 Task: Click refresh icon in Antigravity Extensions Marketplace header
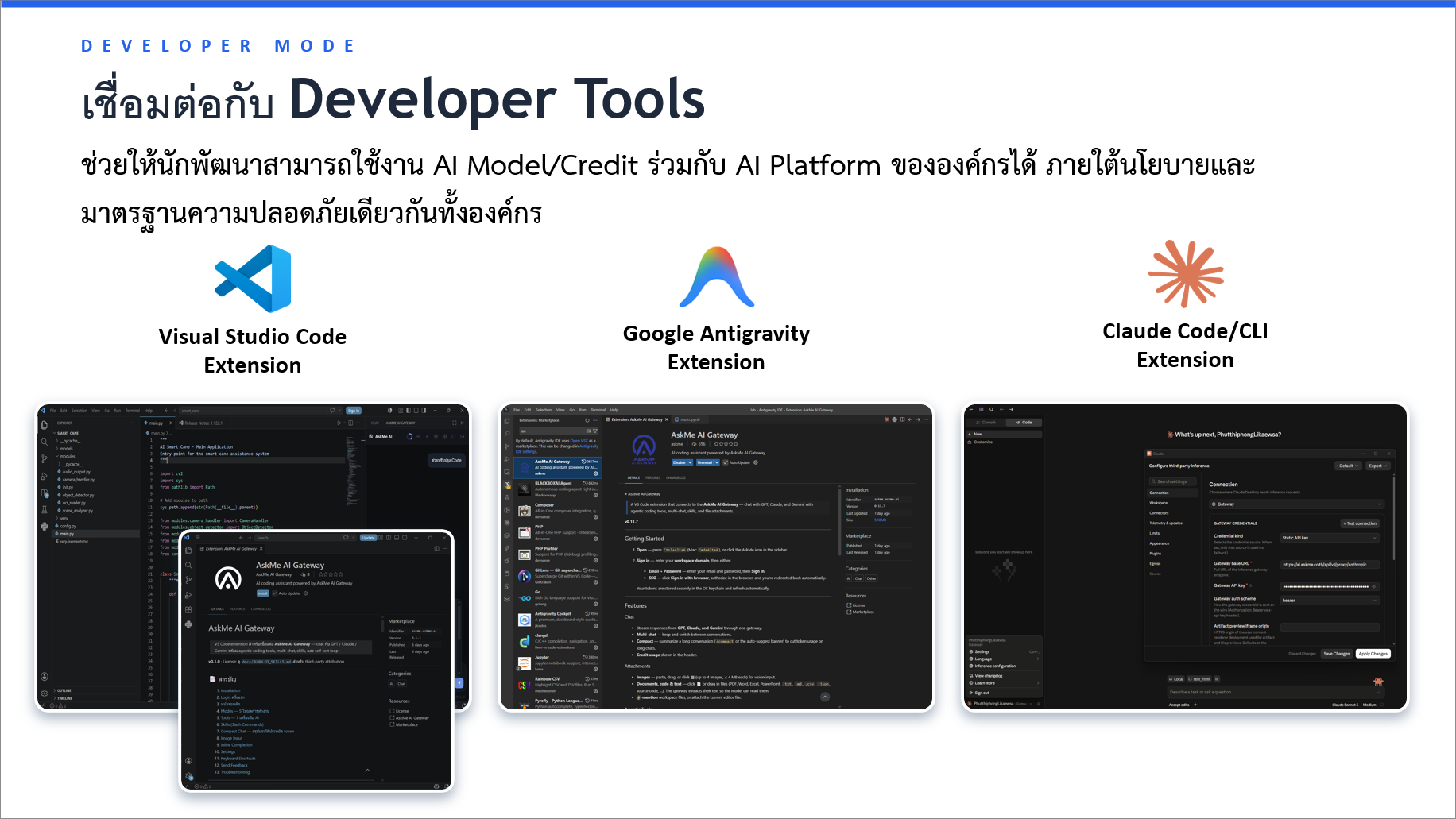click(587, 420)
